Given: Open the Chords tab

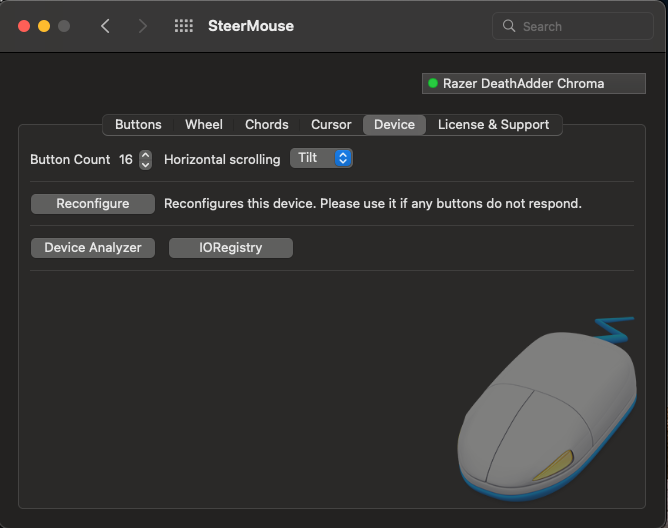Looking at the screenshot, I should (267, 125).
